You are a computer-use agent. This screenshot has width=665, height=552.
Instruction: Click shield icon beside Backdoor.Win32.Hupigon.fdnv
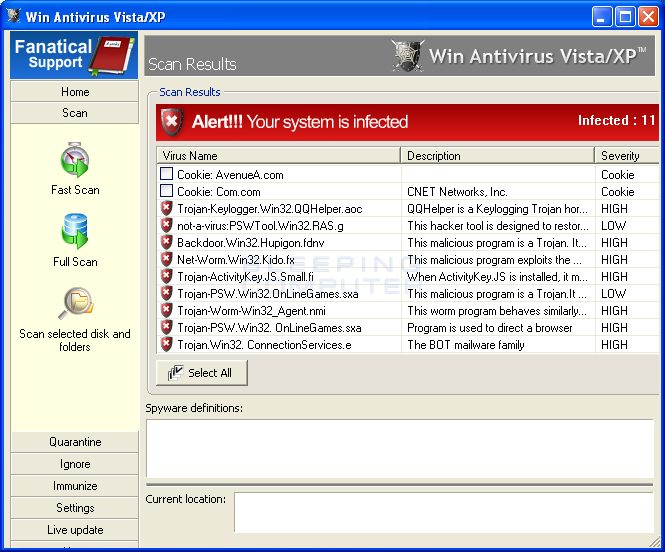point(167,242)
